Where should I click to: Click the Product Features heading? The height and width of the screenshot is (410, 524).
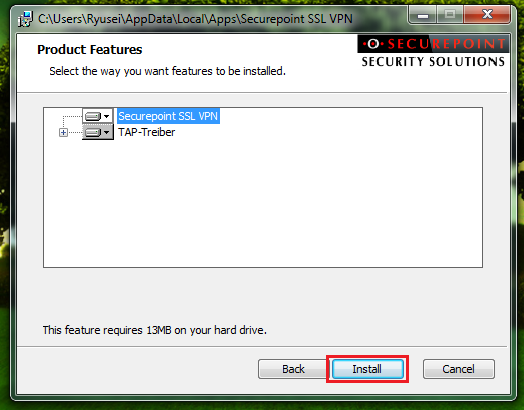pos(90,49)
